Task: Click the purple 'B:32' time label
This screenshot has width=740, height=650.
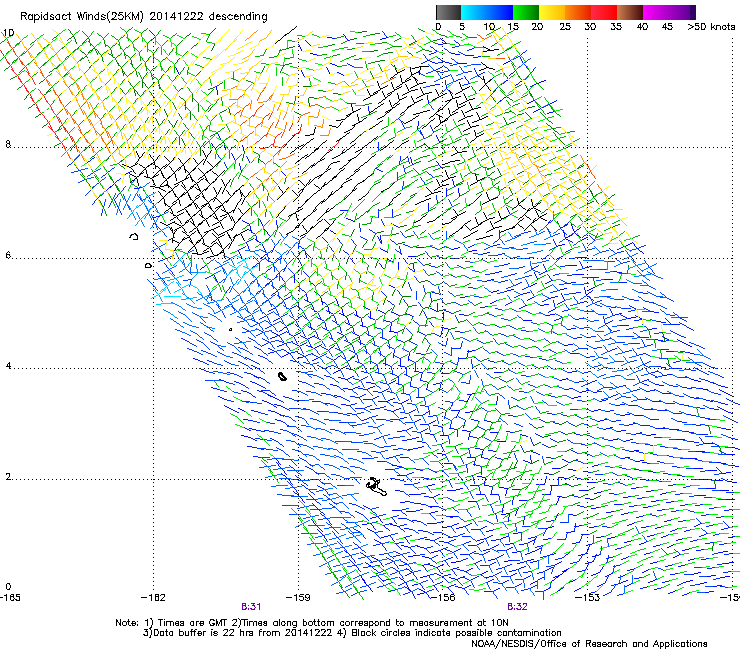Action: (517, 607)
